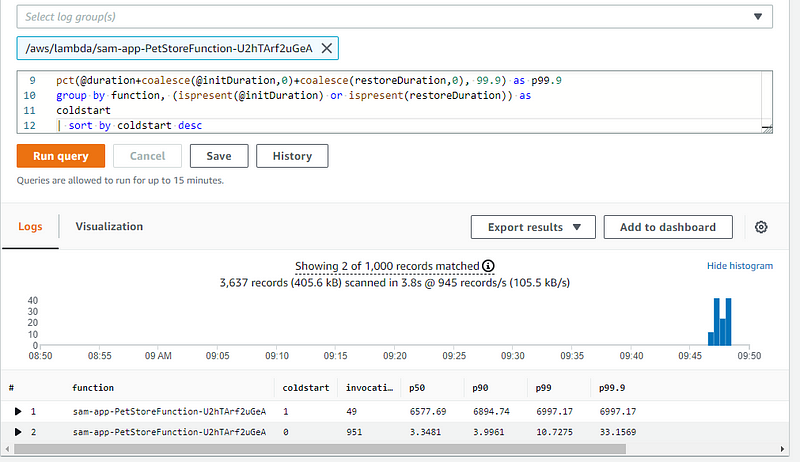Open the Export results dropdown
800x462 pixels.
pyautogui.click(x=533, y=227)
